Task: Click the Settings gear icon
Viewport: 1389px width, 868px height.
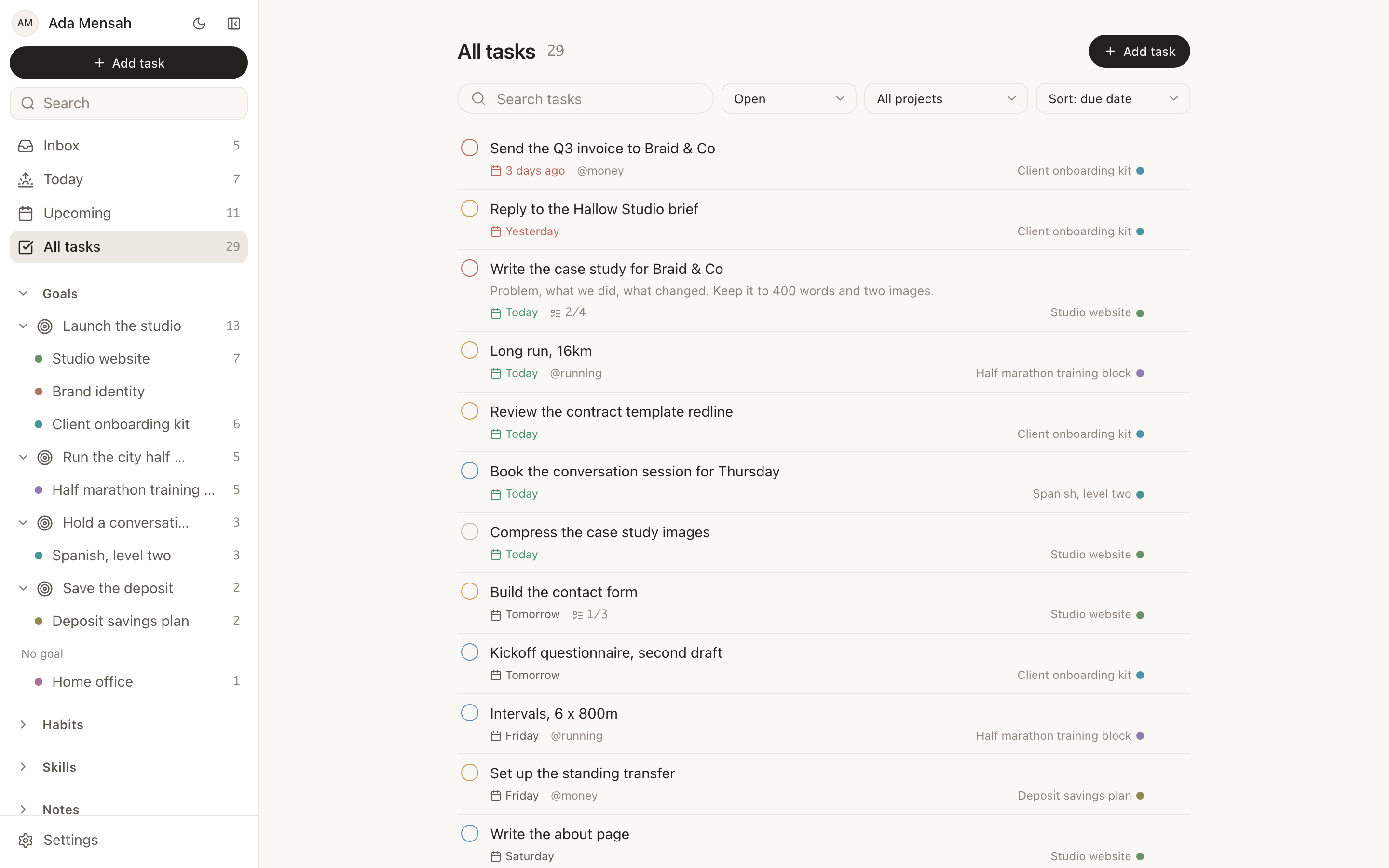Action: [25, 841]
